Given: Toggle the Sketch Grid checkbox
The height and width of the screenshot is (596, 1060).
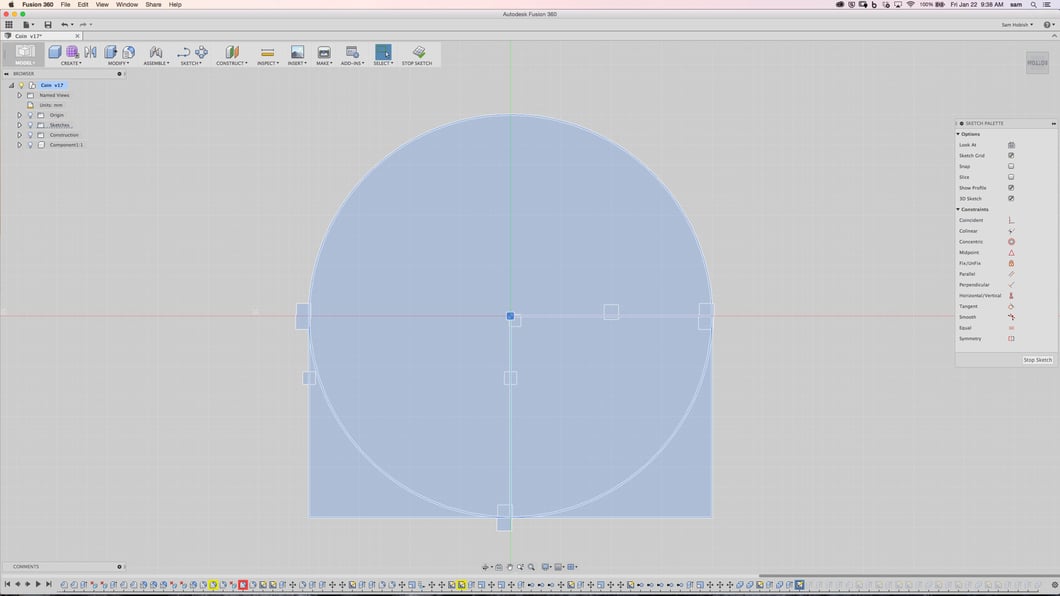Looking at the screenshot, I should (x=1011, y=156).
